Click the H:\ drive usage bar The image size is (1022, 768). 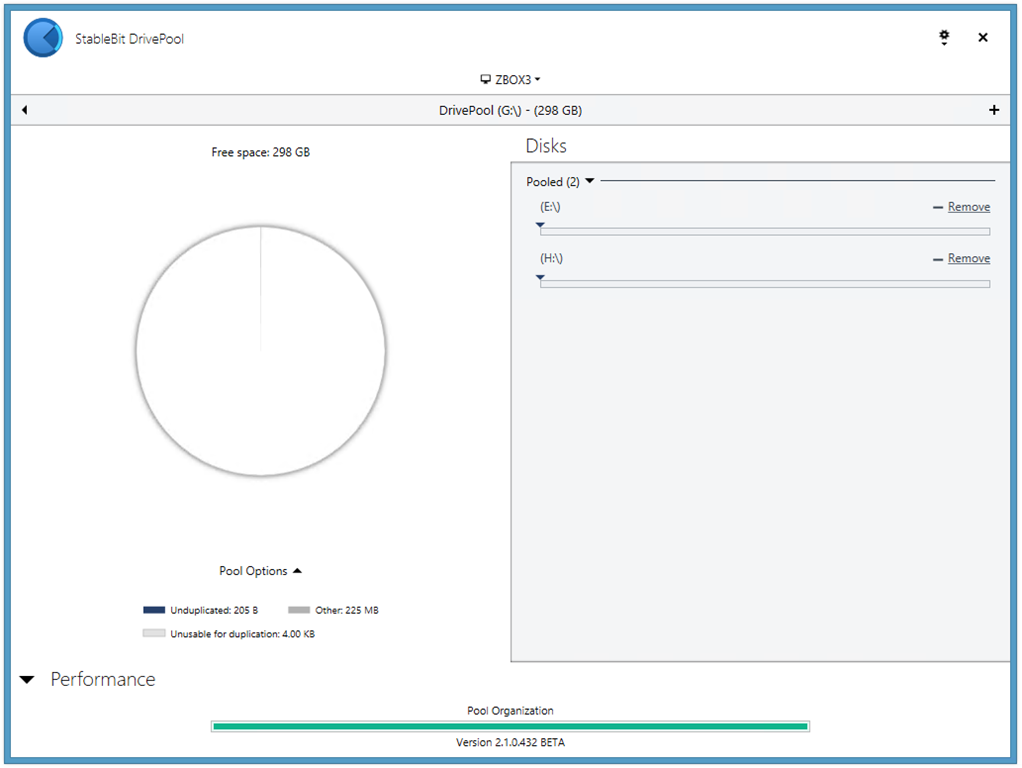tap(765, 284)
